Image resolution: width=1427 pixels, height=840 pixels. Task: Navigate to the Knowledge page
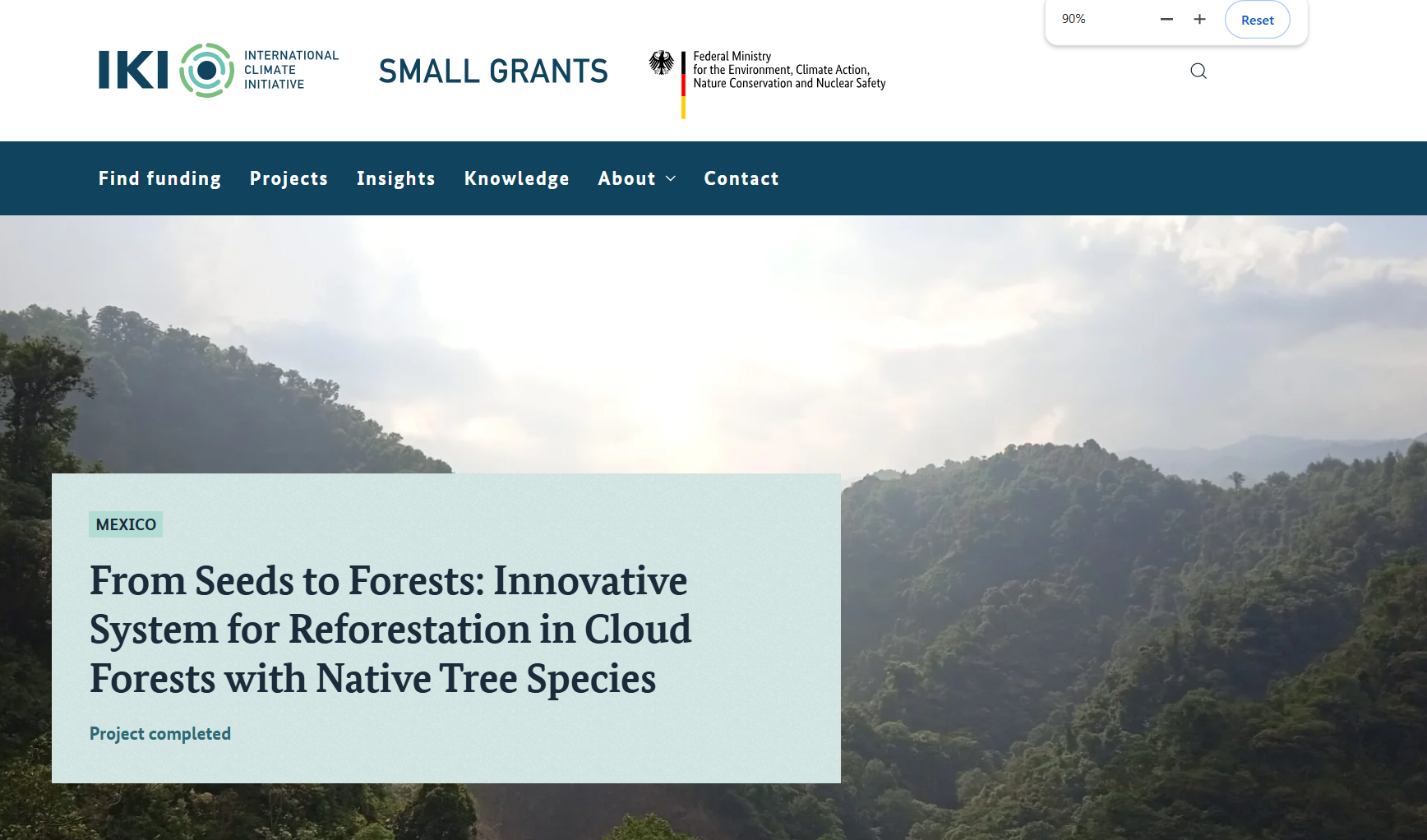point(516,178)
